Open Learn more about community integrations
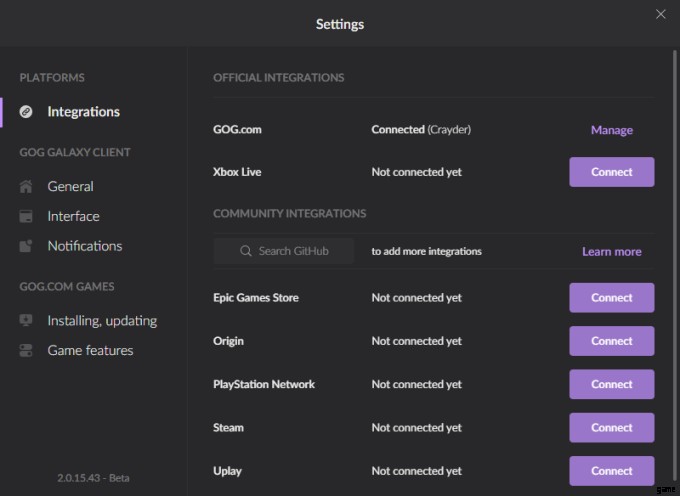The height and width of the screenshot is (496, 680). (611, 252)
